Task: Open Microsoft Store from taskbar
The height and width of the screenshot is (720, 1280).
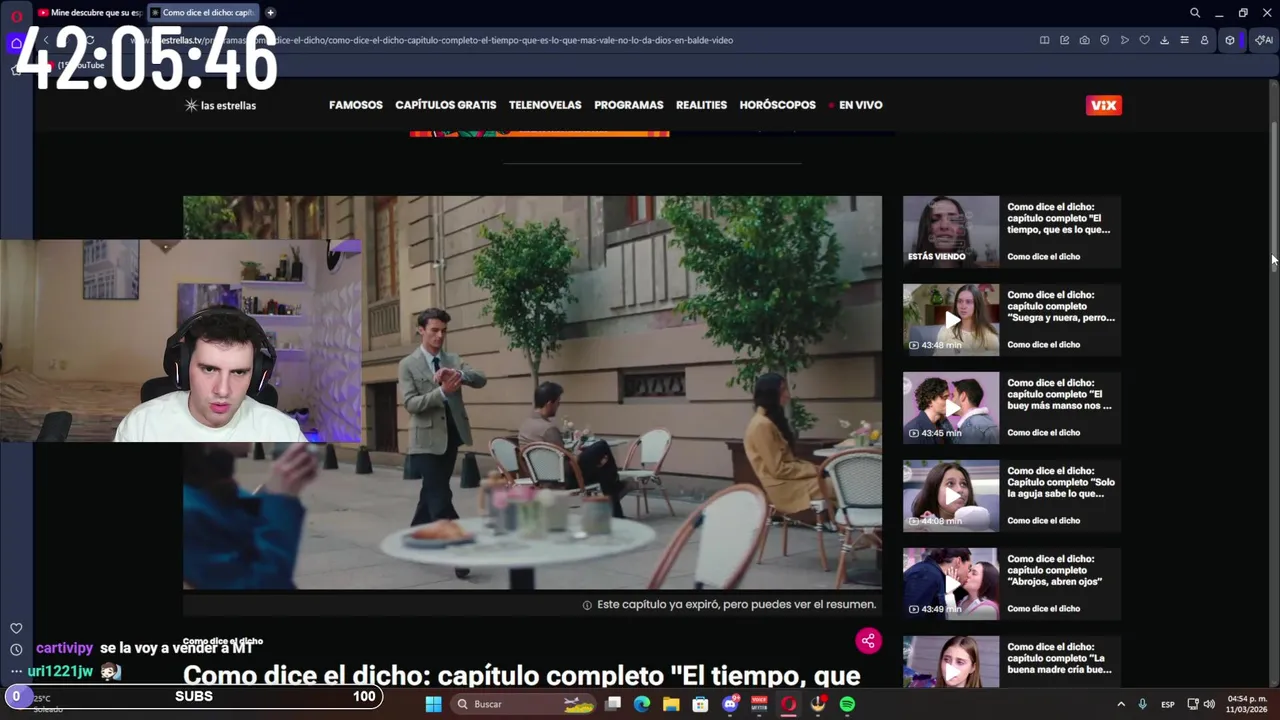Action: (x=700, y=704)
